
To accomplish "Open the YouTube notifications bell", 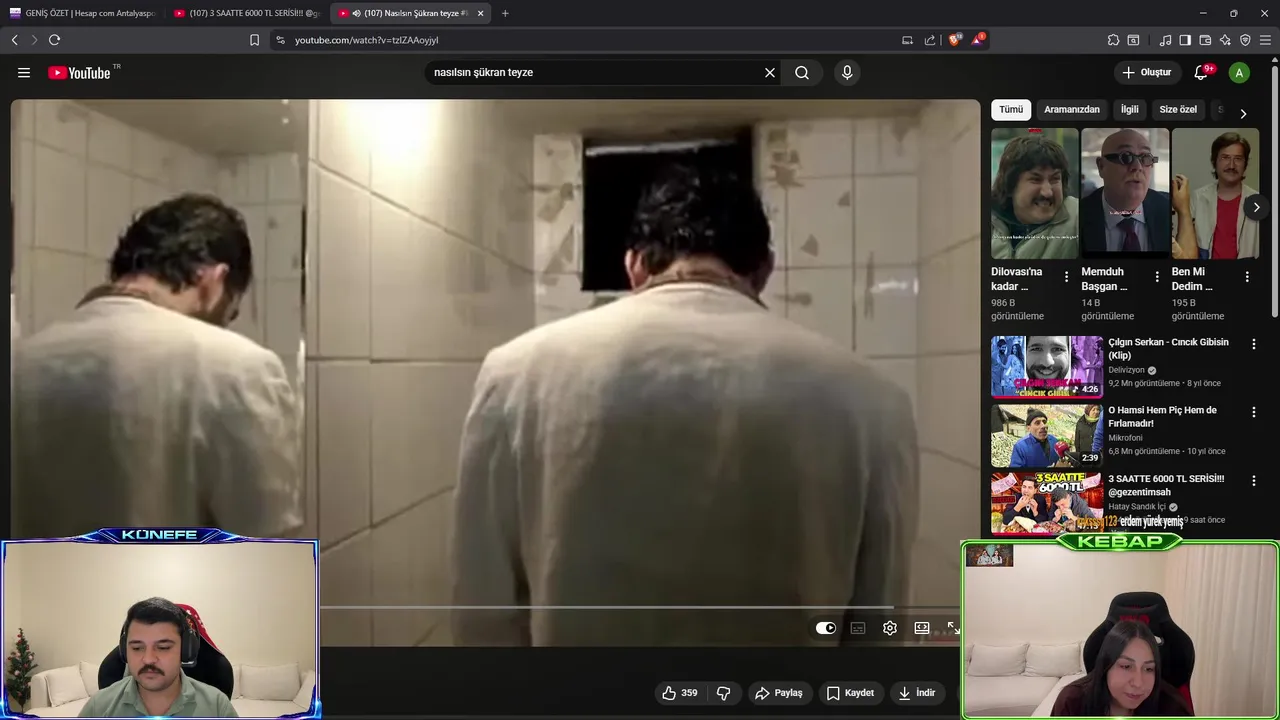I will tap(1201, 73).
